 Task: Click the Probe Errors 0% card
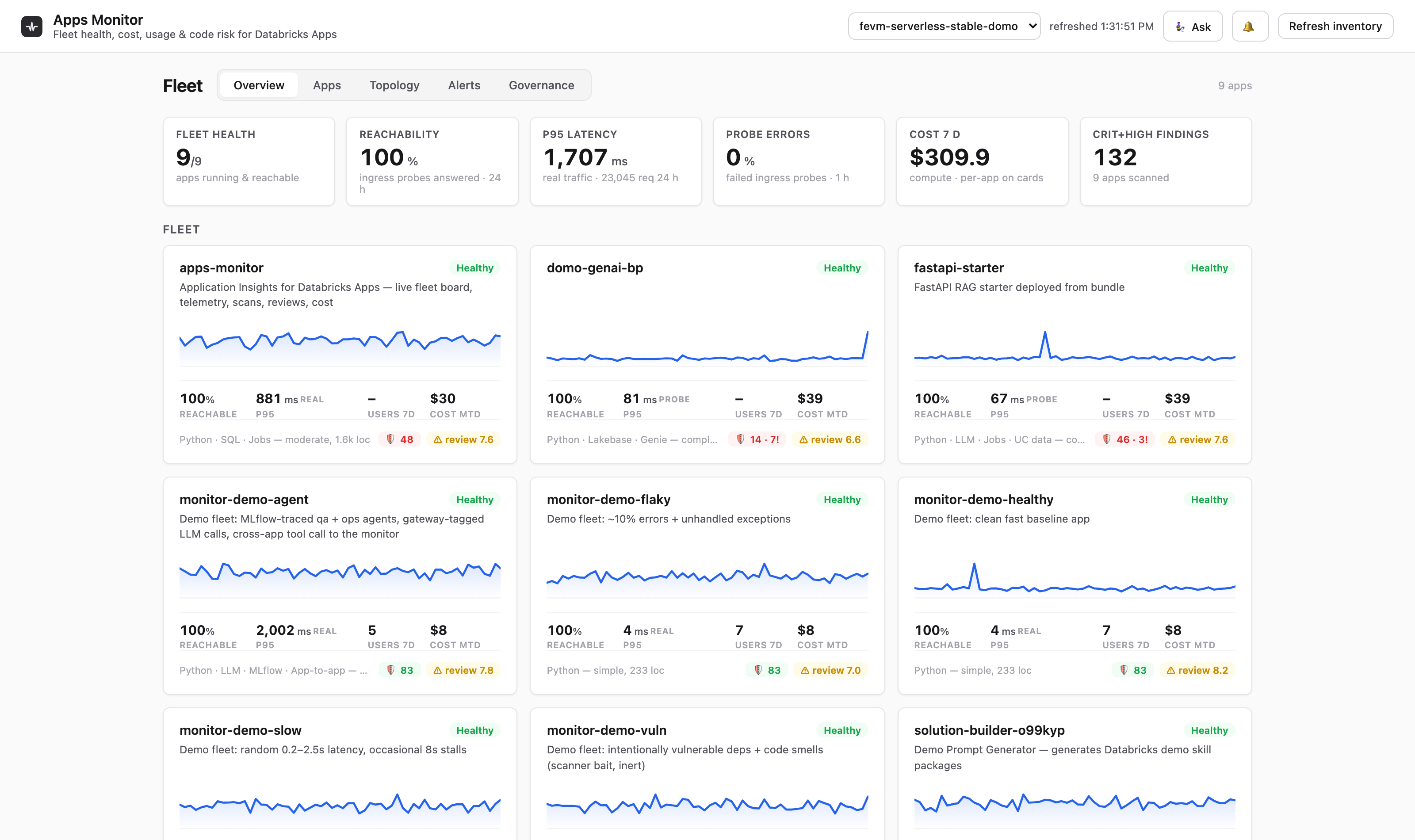coord(799,161)
